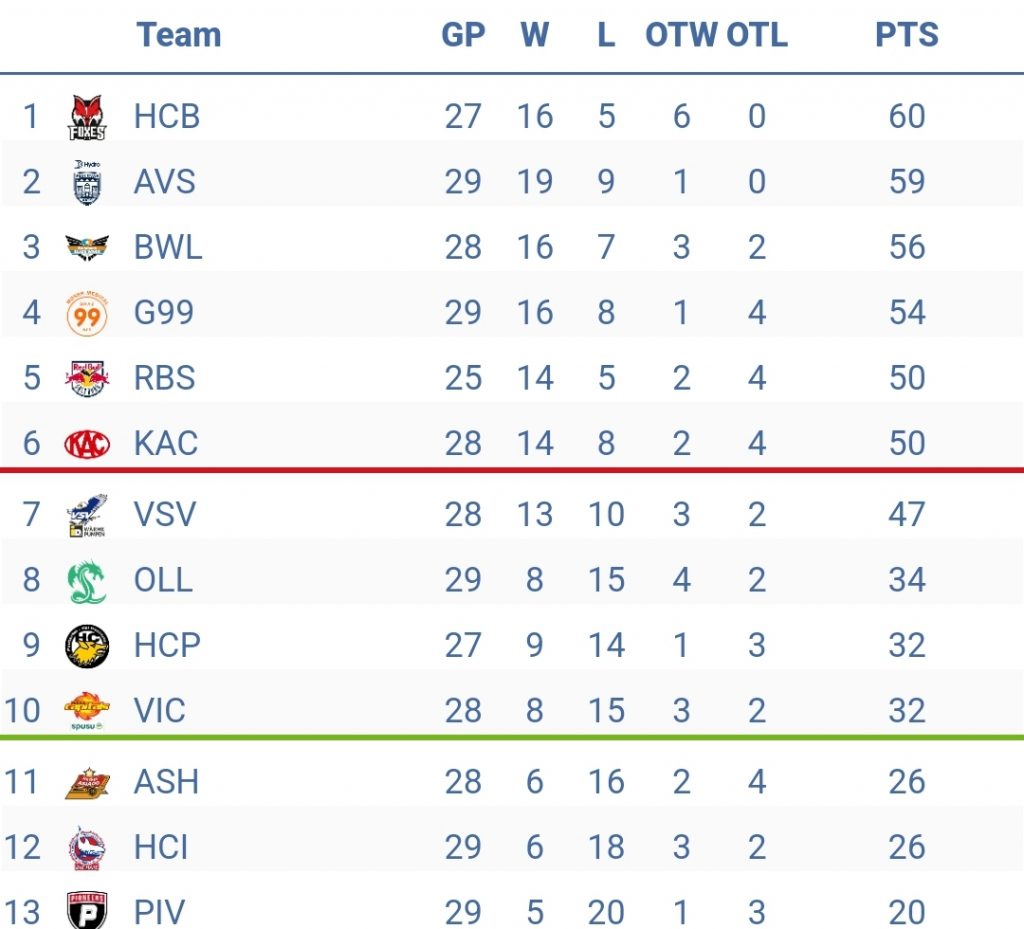Click the OTW column header
This screenshot has width=1024, height=929.
[x=680, y=35]
